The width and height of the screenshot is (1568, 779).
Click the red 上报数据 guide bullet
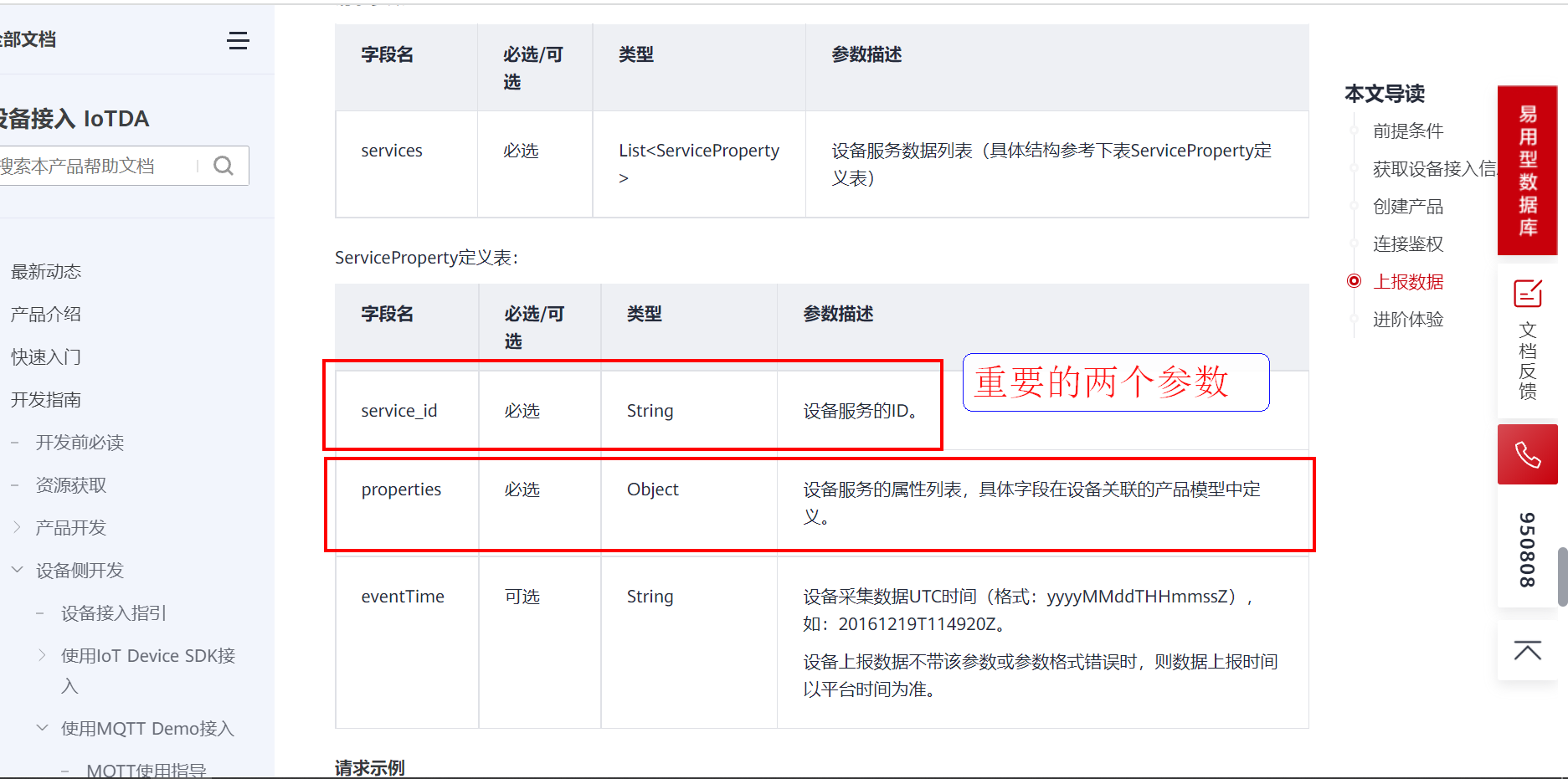point(1354,281)
